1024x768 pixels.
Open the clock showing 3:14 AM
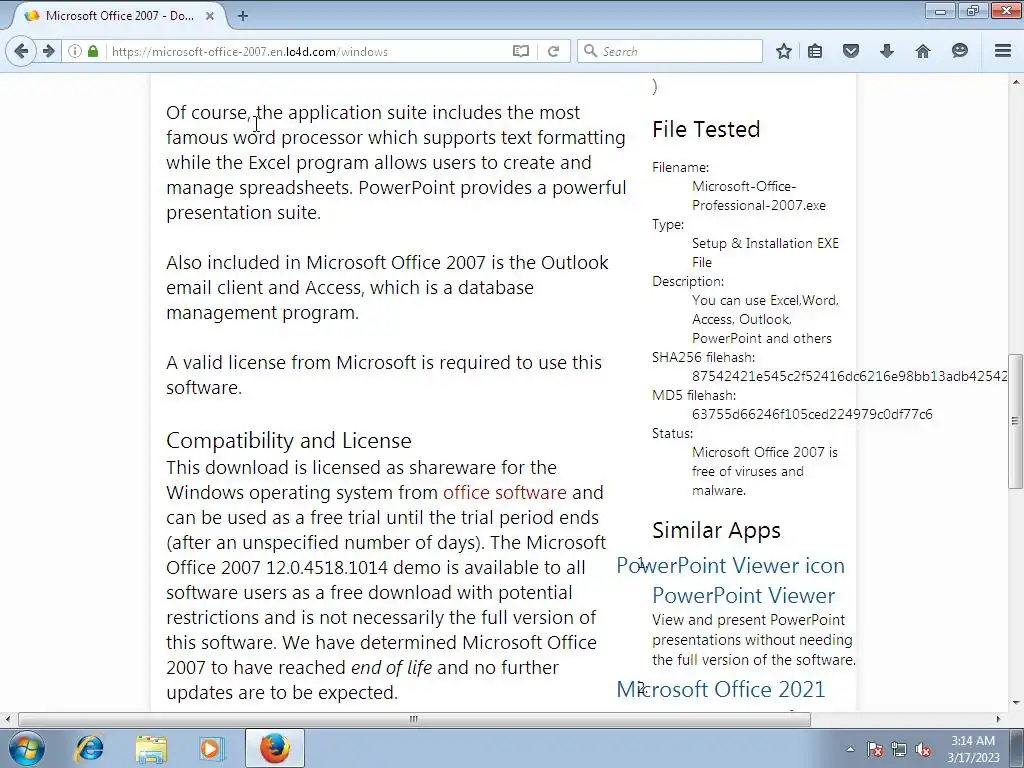coord(973,749)
